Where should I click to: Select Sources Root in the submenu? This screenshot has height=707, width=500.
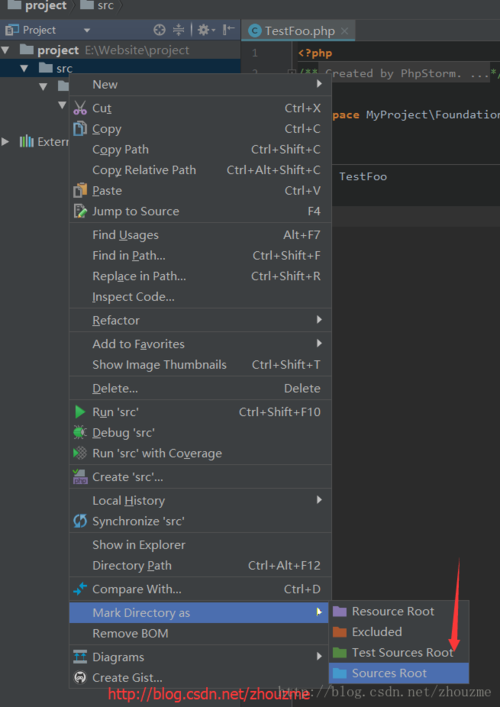399,674
